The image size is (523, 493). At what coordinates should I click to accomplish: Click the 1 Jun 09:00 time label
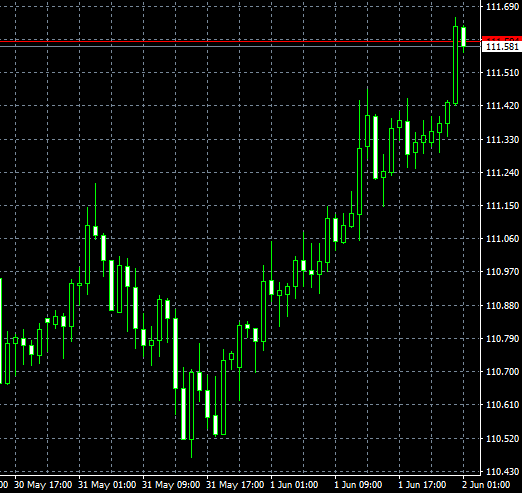[358, 485]
